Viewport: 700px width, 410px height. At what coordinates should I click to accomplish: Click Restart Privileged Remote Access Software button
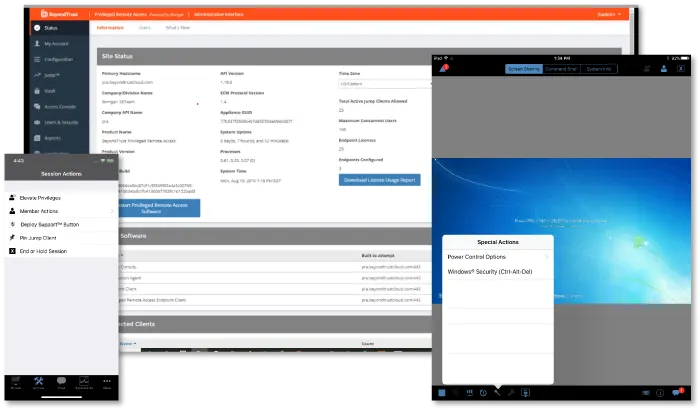(x=159, y=208)
